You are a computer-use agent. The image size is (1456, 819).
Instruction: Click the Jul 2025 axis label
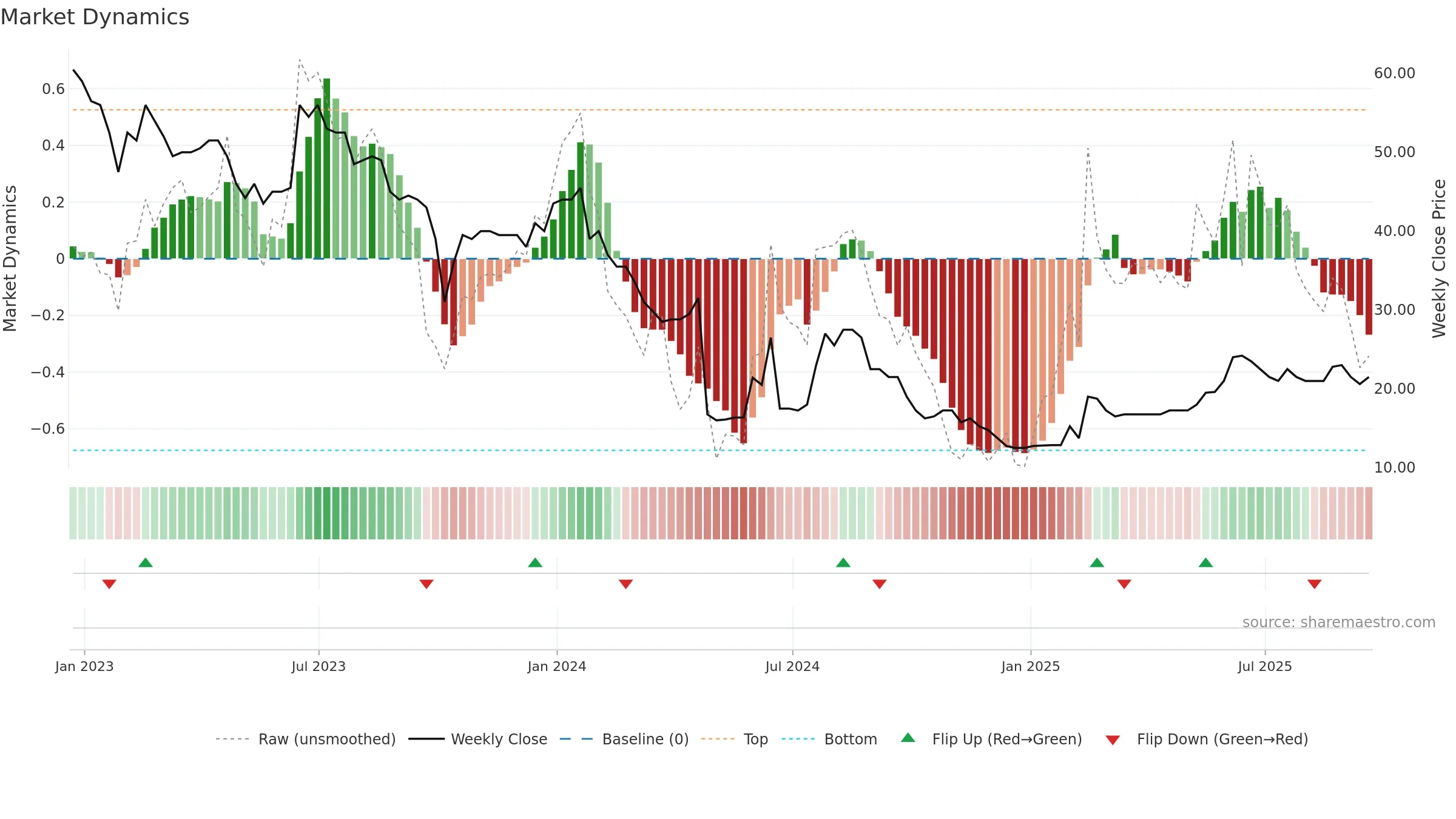click(1265, 666)
